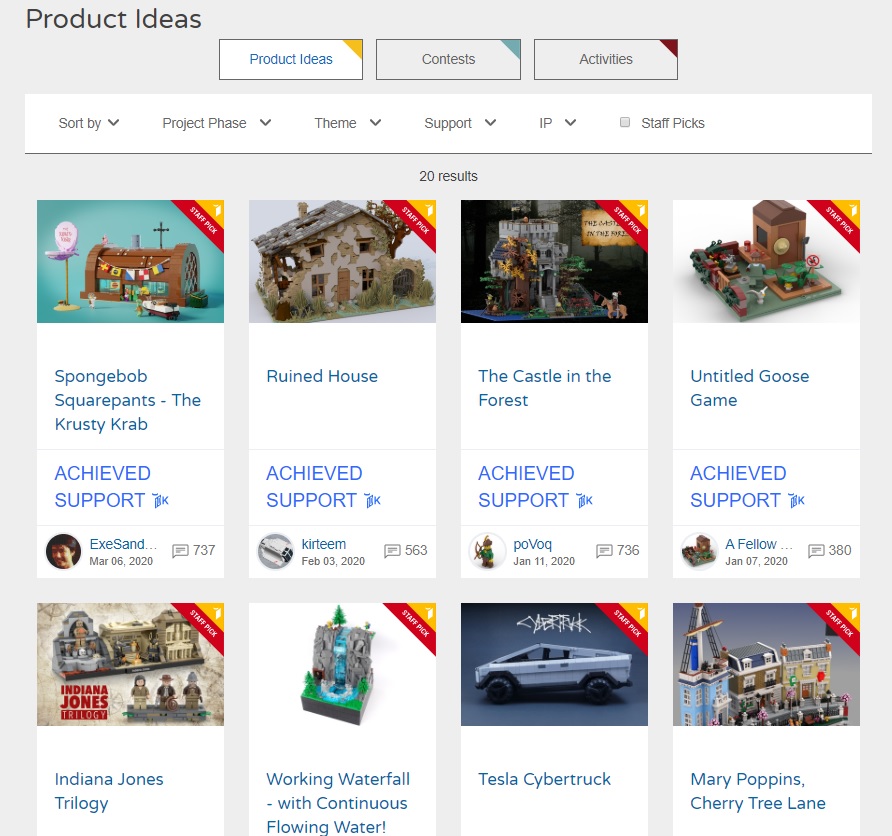Open the Working Waterfall title link
This screenshot has height=836, width=892.
pyautogui.click(x=338, y=802)
